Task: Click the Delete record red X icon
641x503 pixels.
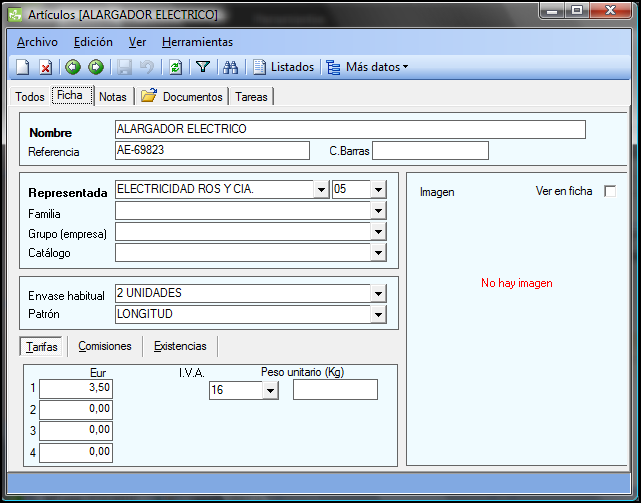Action: [45, 67]
